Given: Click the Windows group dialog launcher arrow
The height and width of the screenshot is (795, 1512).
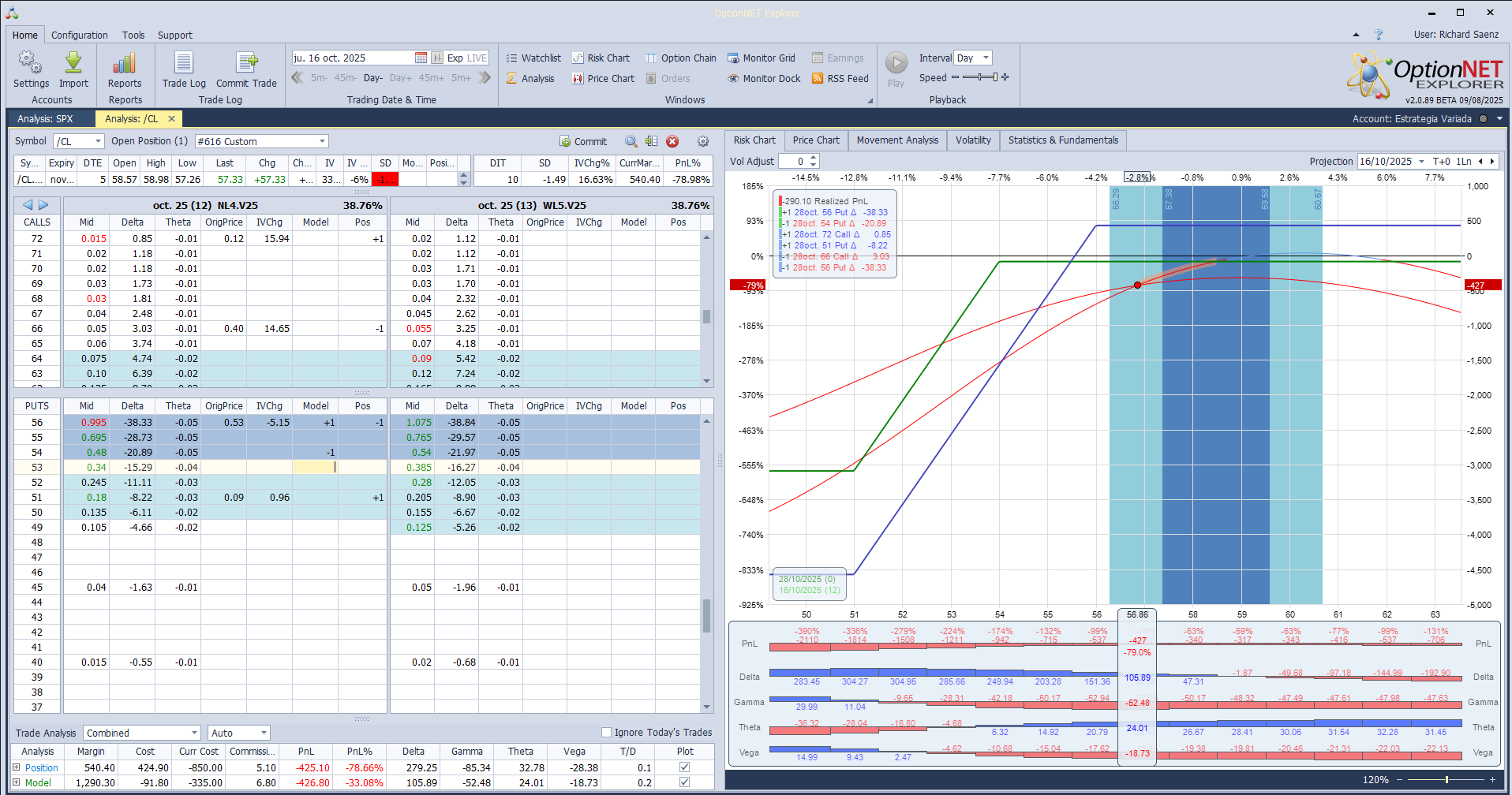Looking at the screenshot, I should (870, 100).
